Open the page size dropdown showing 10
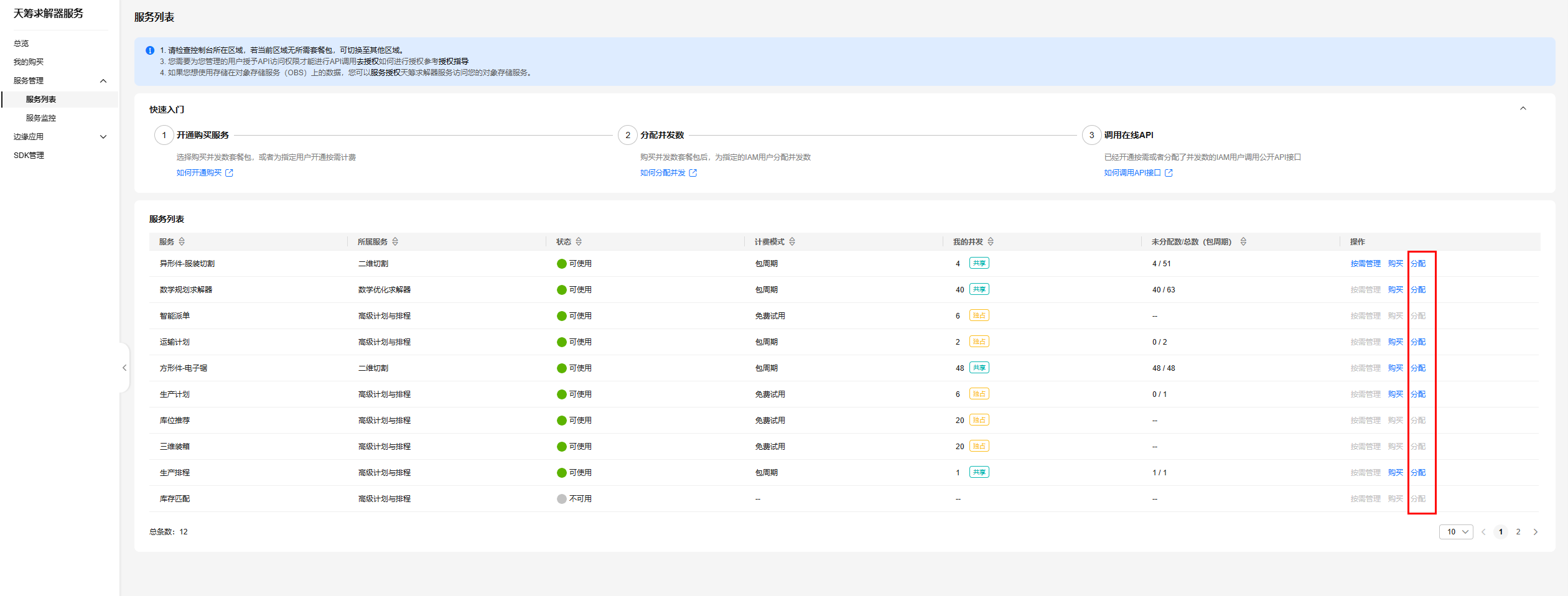The width and height of the screenshot is (1568, 596). pos(1456,532)
